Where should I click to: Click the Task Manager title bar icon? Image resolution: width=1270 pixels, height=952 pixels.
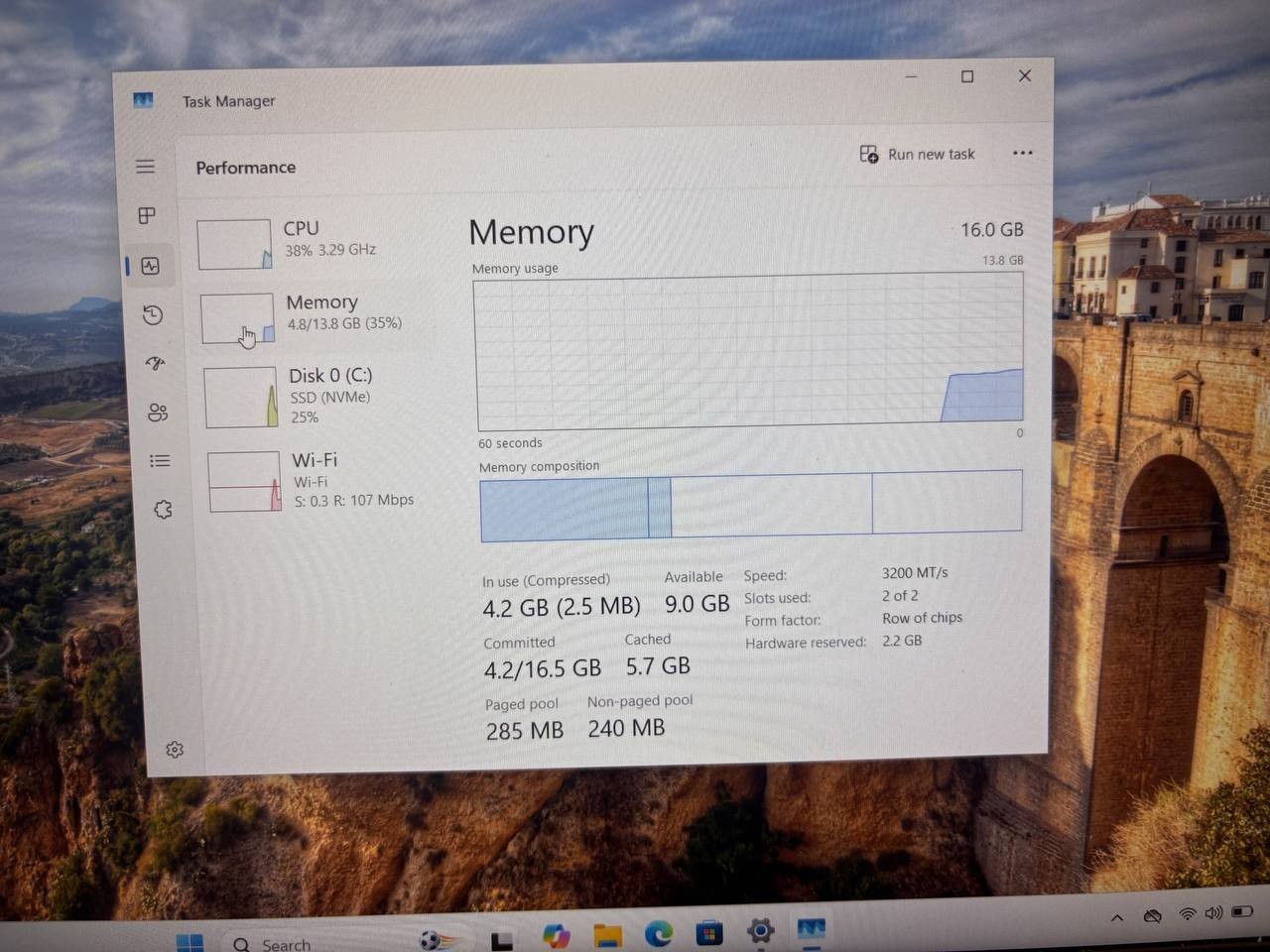coord(143,100)
